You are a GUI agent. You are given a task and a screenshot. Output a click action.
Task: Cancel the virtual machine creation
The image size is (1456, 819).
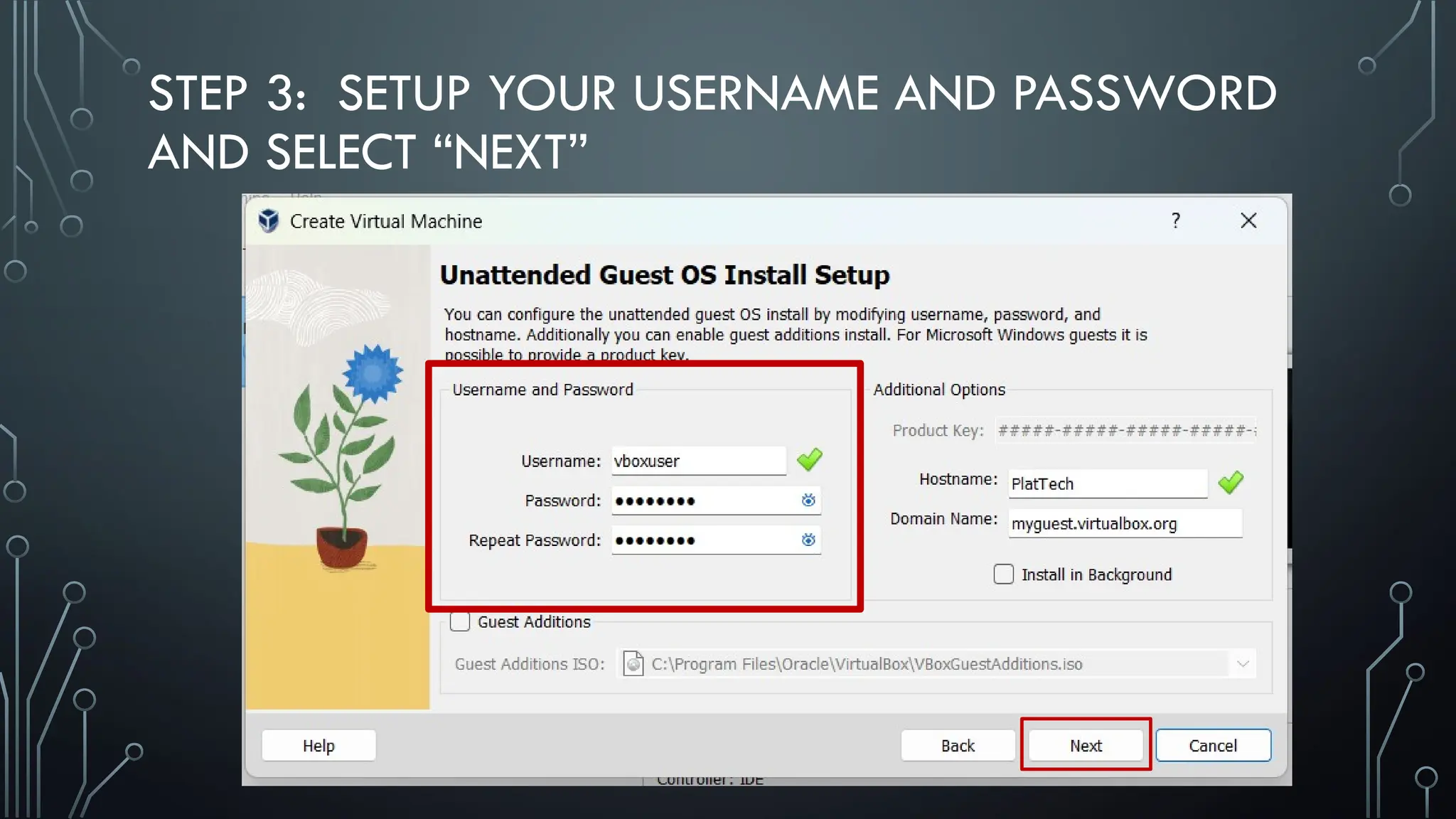click(1213, 746)
